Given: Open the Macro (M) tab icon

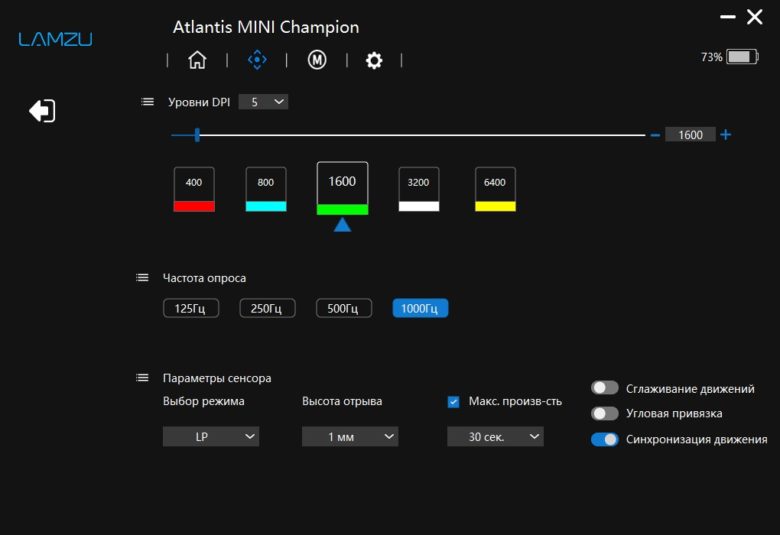Looking at the screenshot, I should pos(317,60).
